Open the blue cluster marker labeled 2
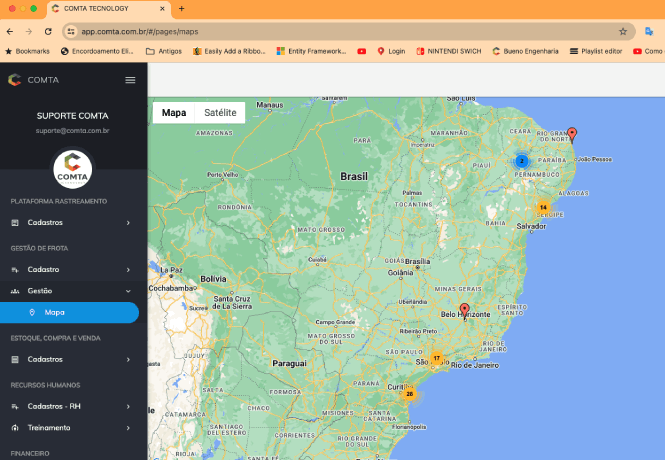665x460 pixels. pyautogui.click(x=522, y=161)
